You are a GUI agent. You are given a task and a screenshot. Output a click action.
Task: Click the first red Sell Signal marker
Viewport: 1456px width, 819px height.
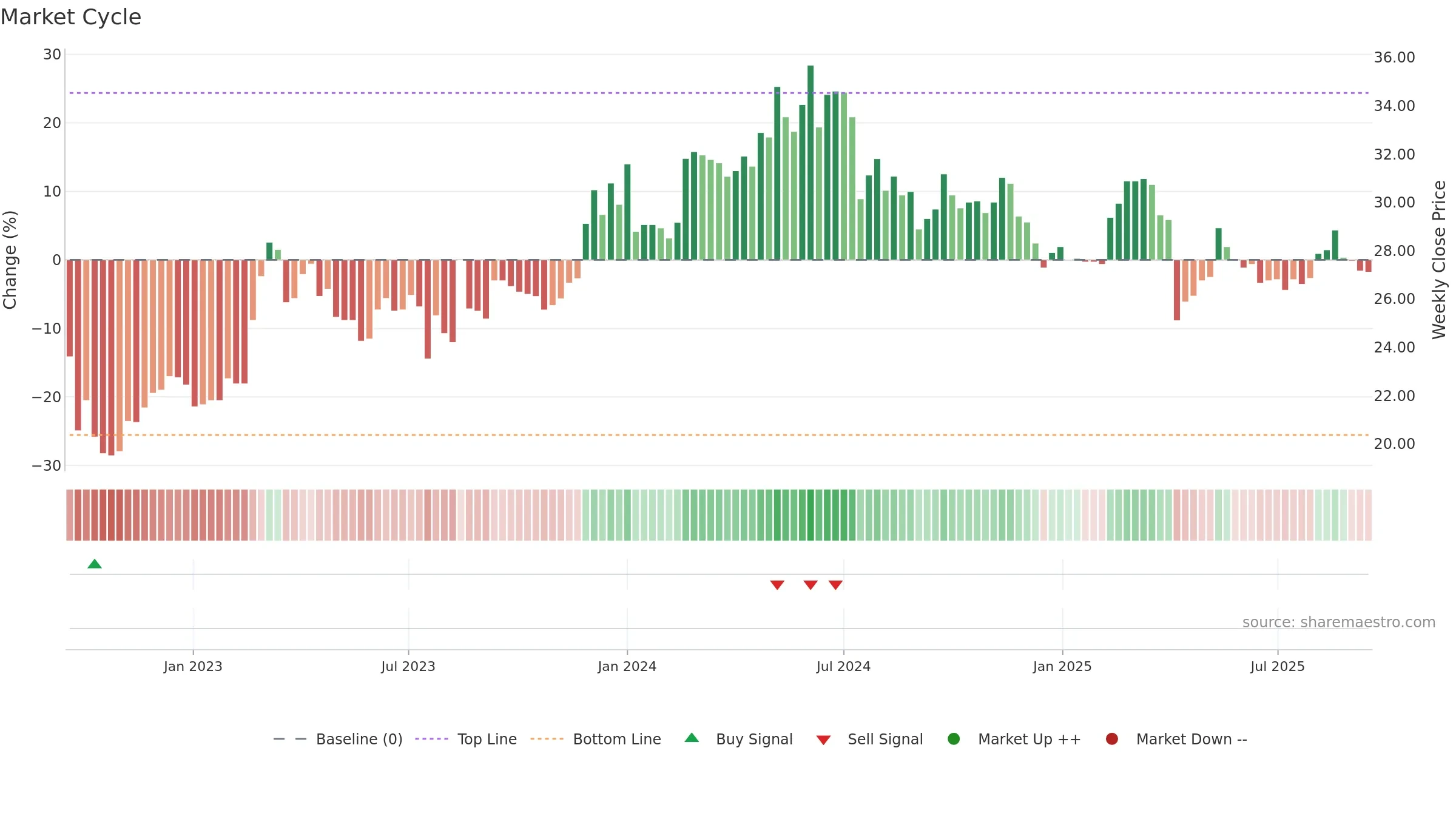[777, 585]
